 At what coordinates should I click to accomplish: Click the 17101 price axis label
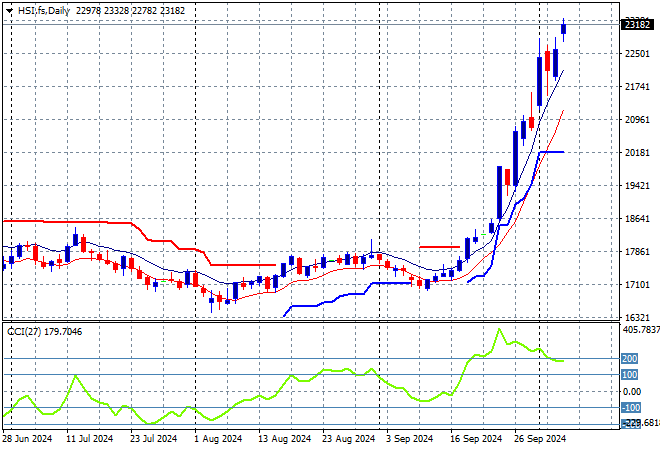point(636,285)
